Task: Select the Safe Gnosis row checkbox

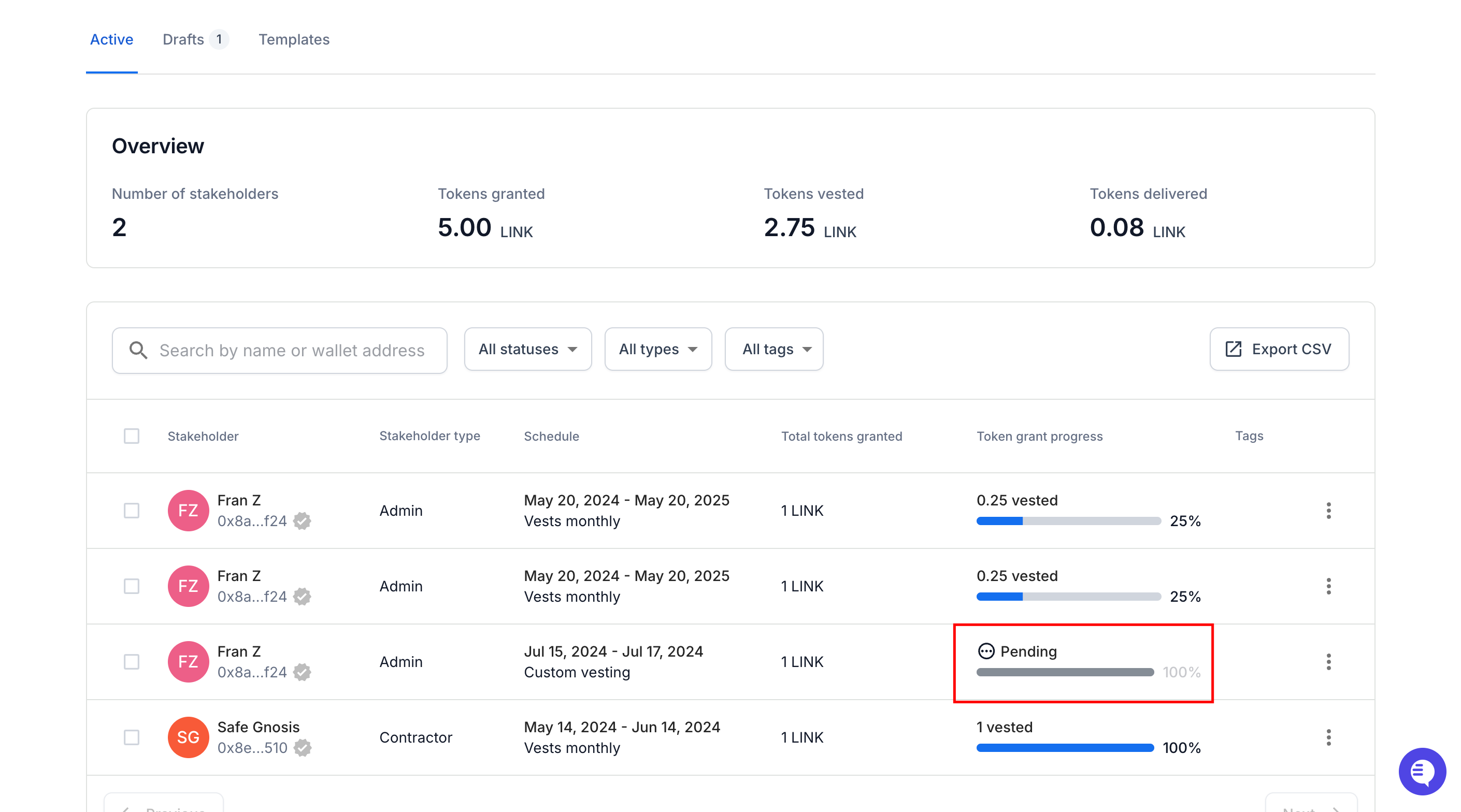Action: [132, 737]
